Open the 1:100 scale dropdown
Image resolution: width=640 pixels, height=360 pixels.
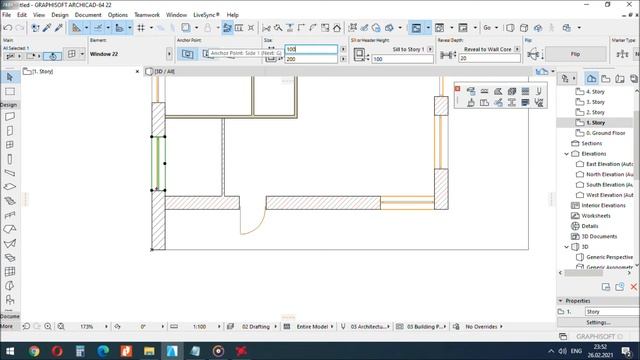219,327
